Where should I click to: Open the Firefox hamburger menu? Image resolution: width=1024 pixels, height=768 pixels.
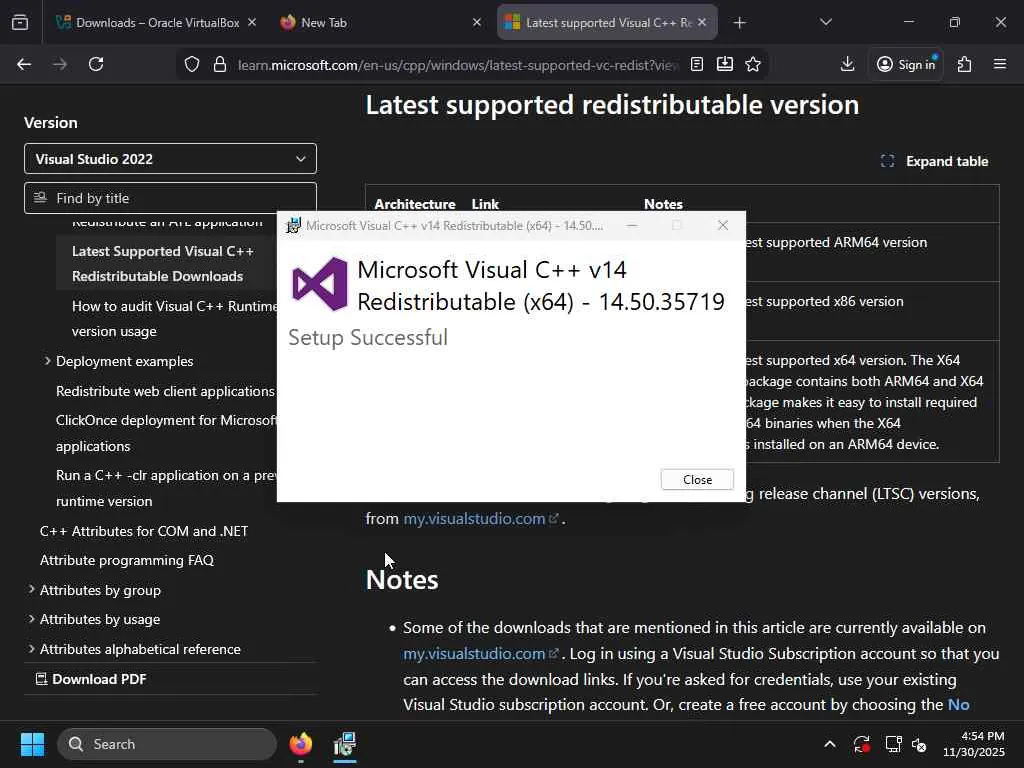[x=1000, y=64]
